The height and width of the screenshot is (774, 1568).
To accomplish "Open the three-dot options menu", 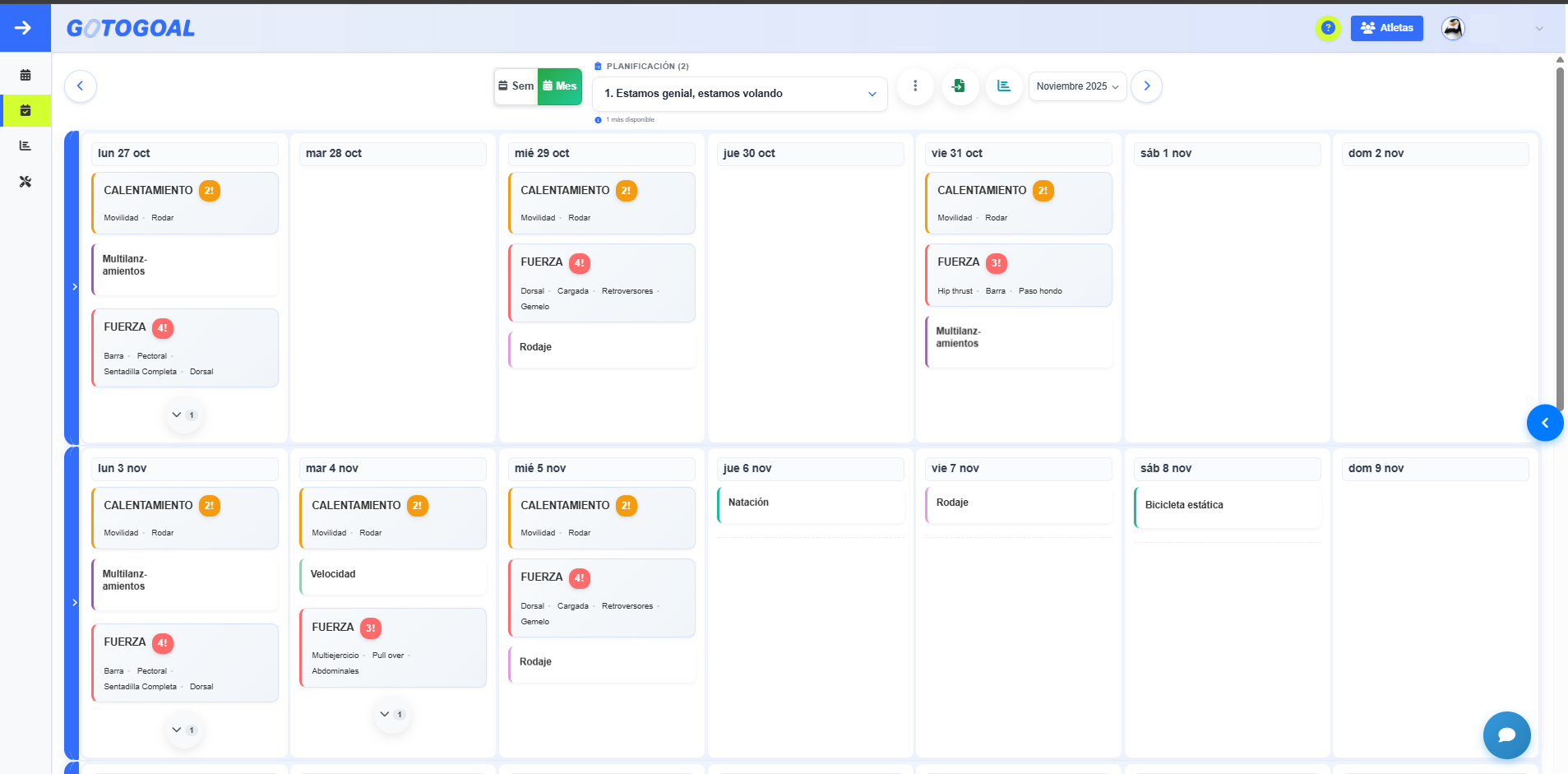I will [915, 86].
